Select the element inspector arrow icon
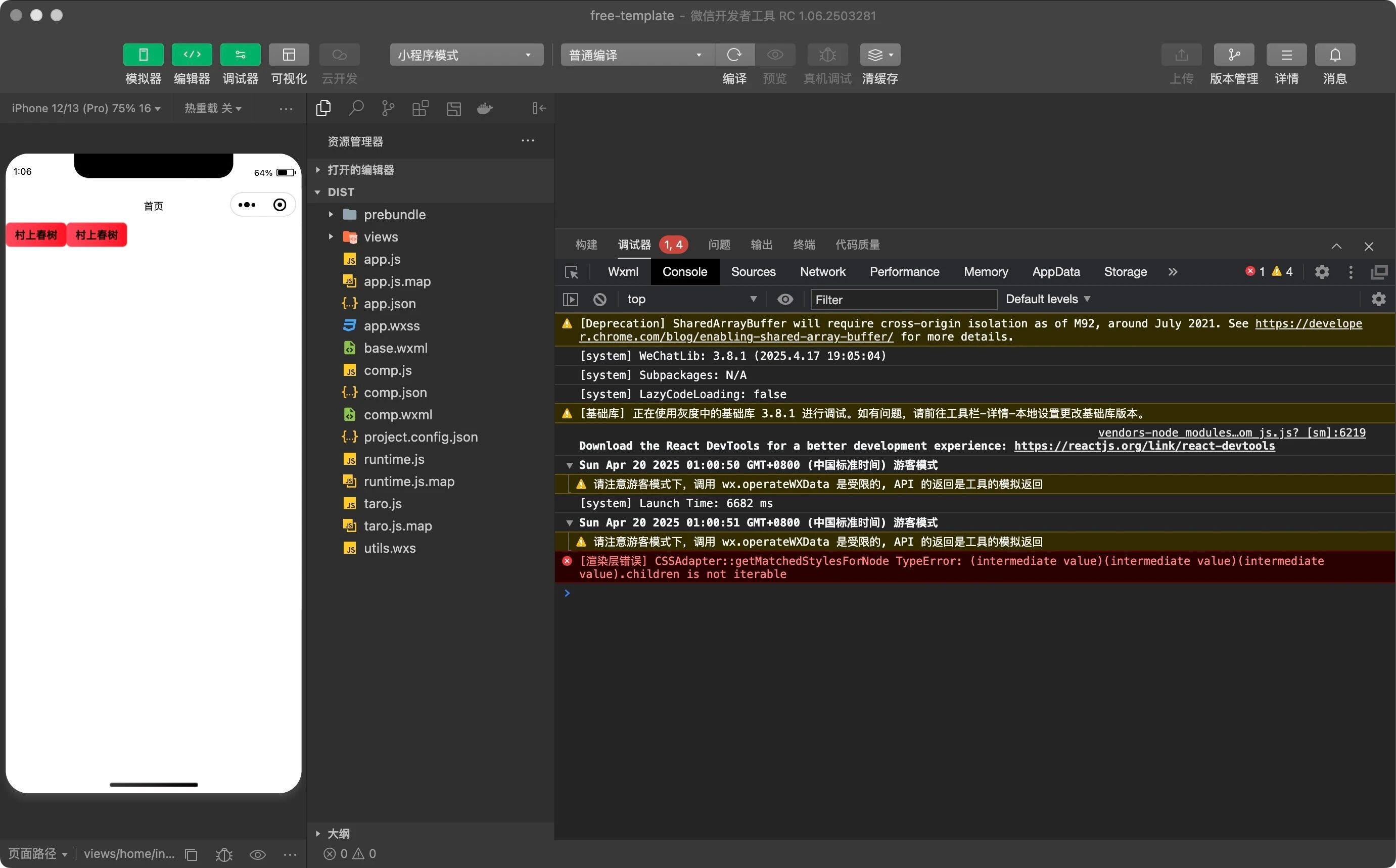 tap(571, 272)
